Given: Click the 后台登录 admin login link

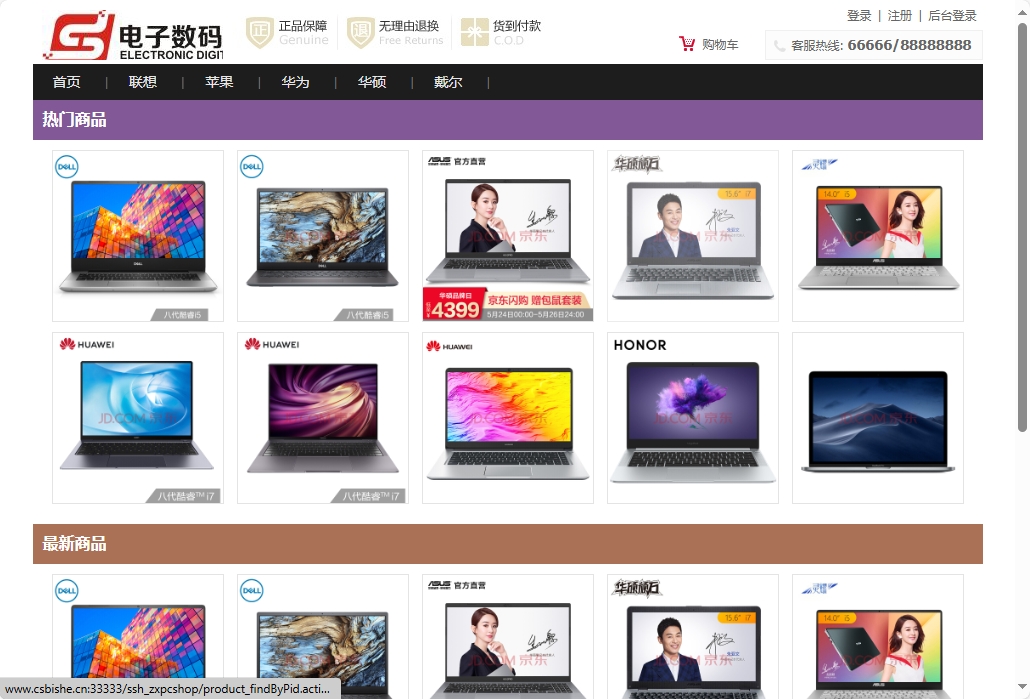Looking at the screenshot, I should (x=953, y=16).
